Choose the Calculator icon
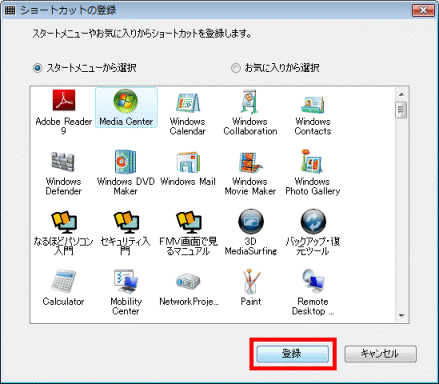Screen dimensions: 439x384 (x=63, y=281)
